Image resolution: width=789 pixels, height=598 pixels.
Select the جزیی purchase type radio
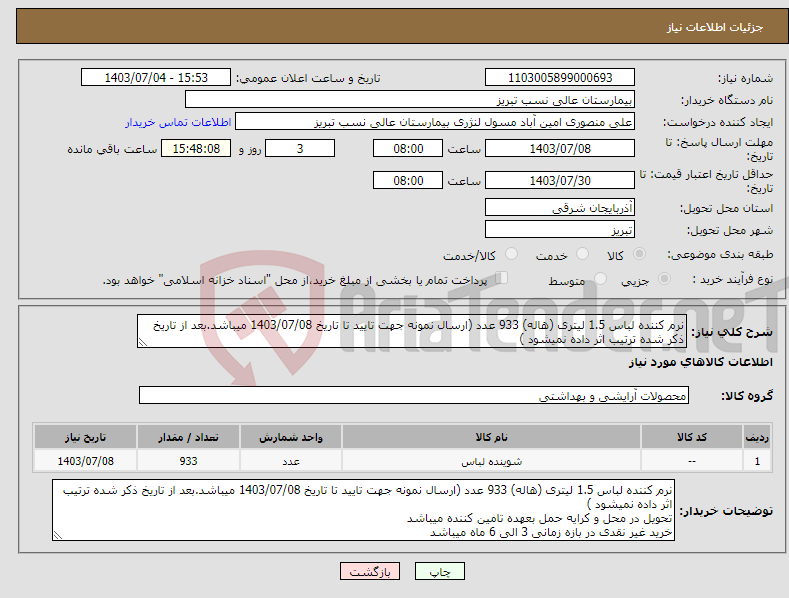pos(664,279)
